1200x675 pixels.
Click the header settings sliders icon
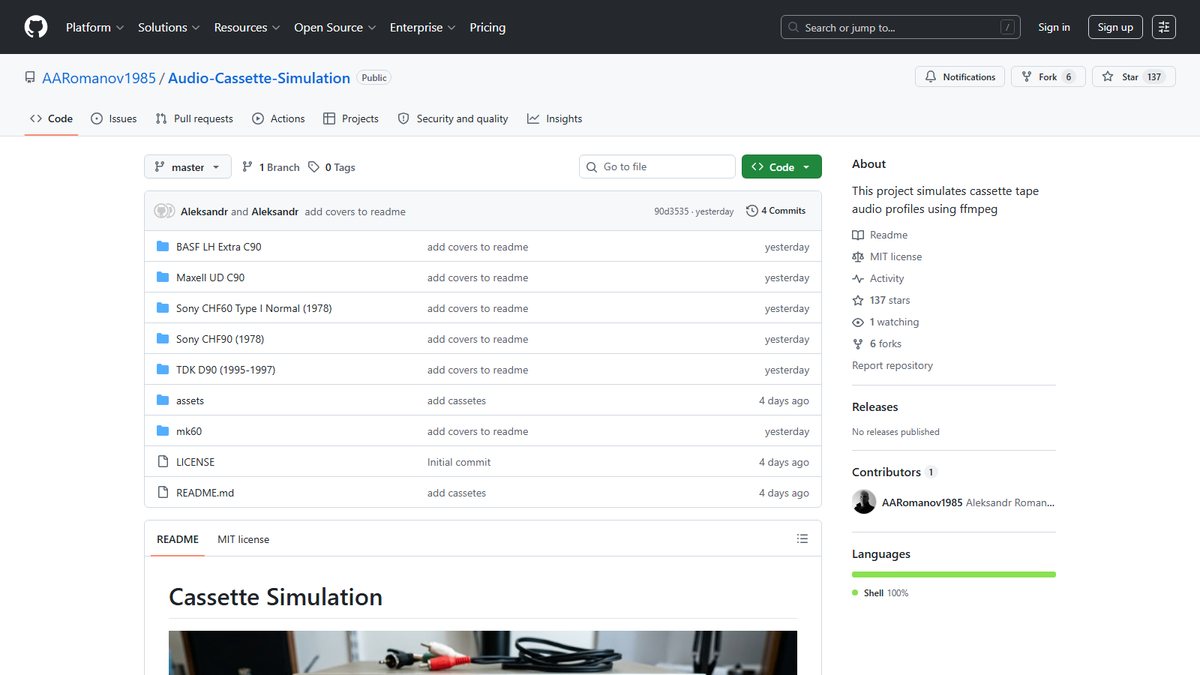click(x=1164, y=27)
